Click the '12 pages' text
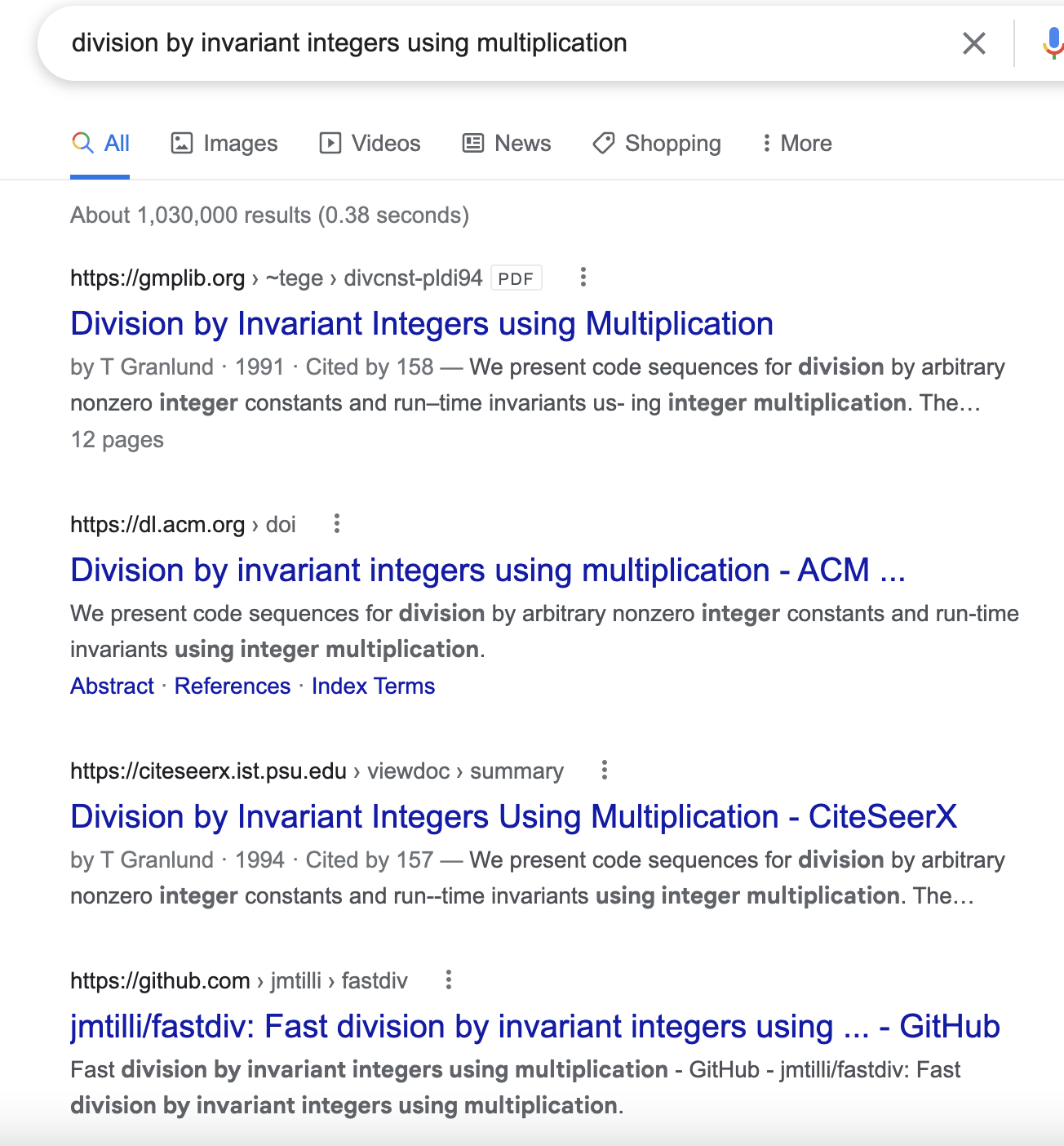 [117, 440]
